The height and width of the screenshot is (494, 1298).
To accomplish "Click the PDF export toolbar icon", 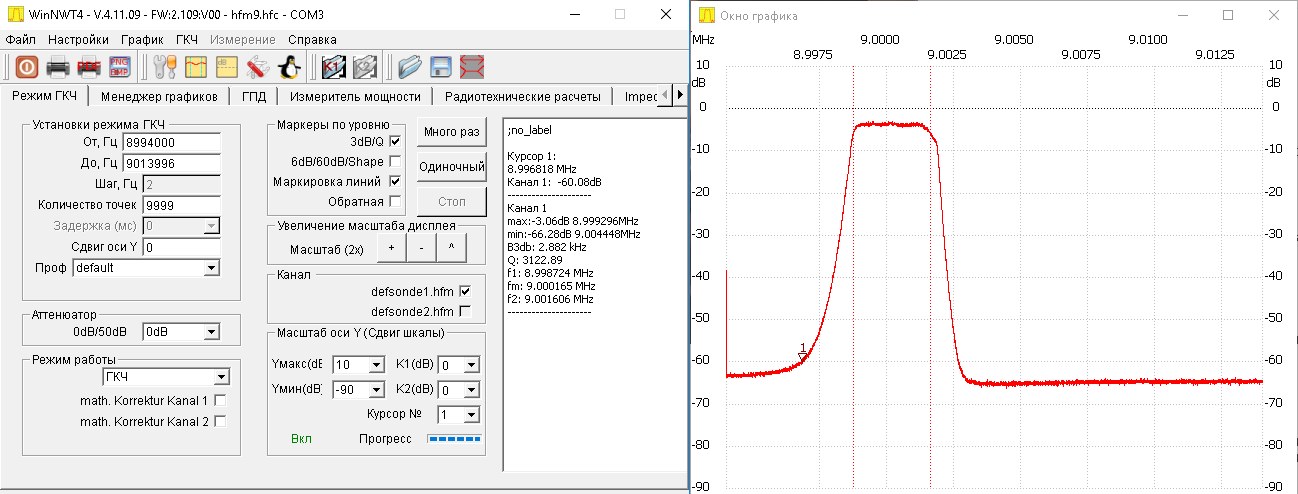I will click(x=90, y=67).
